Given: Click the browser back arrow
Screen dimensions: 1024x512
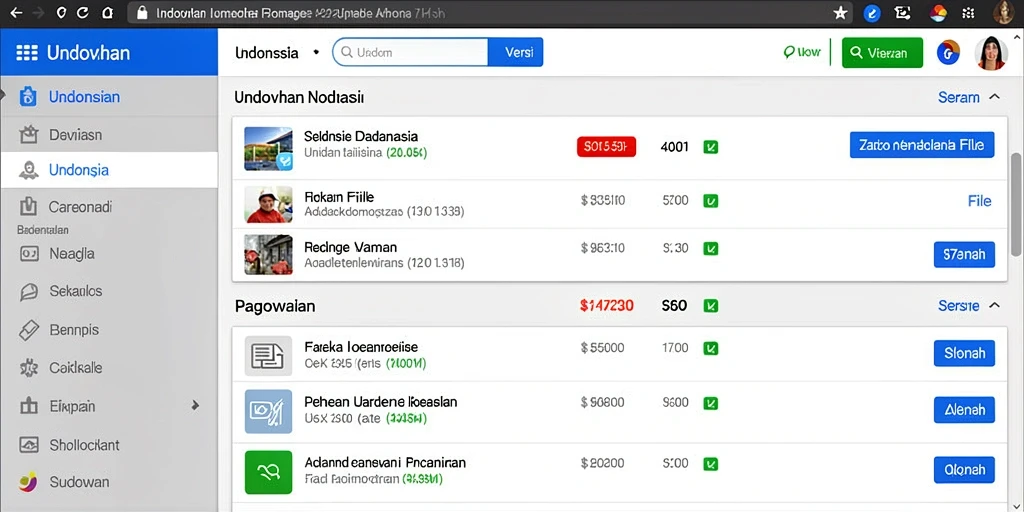Looking at the screenshot, I should pyautogui.click(x=15, y=12).
